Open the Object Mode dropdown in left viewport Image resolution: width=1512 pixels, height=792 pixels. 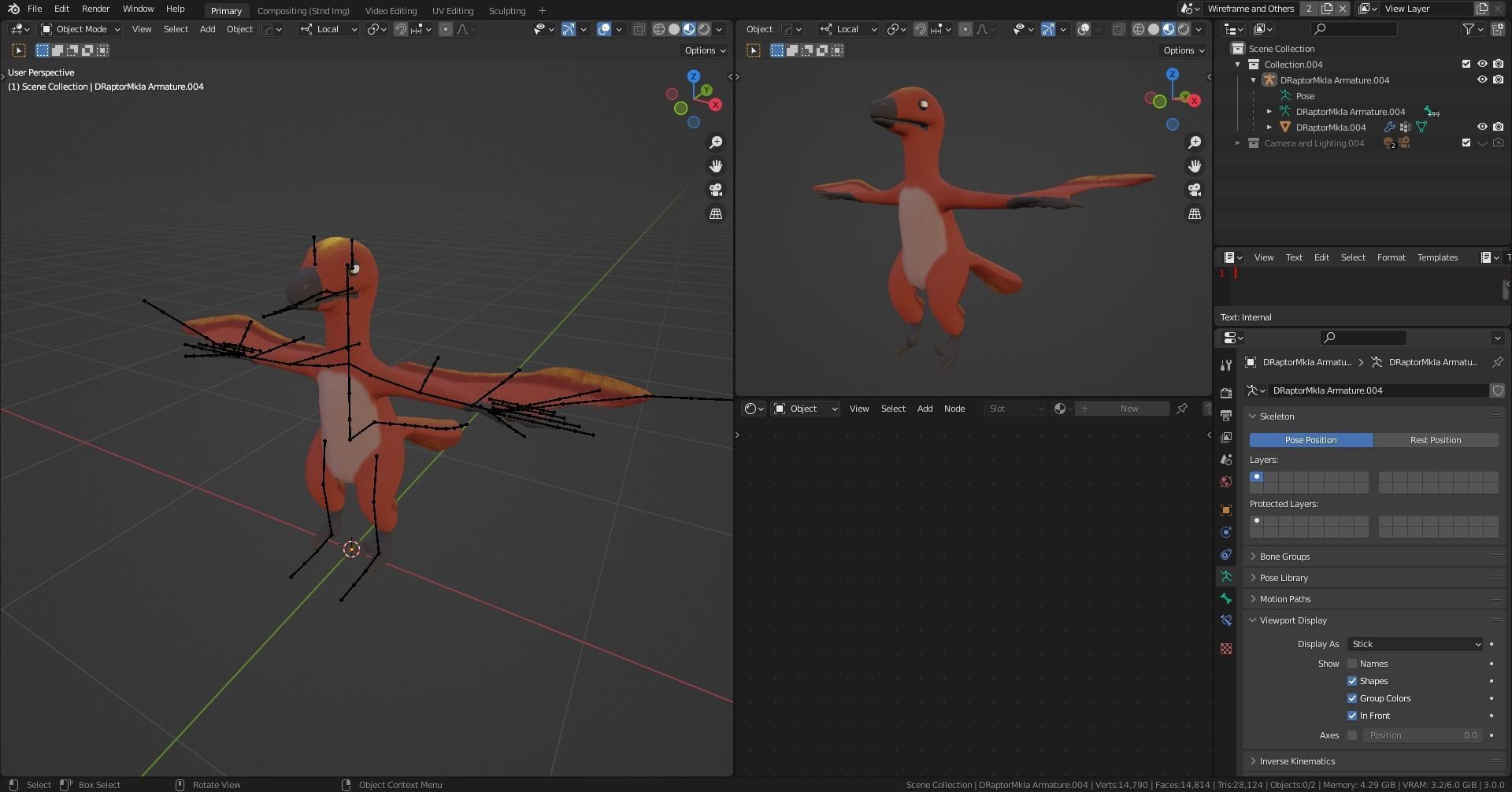click(80, 29)
